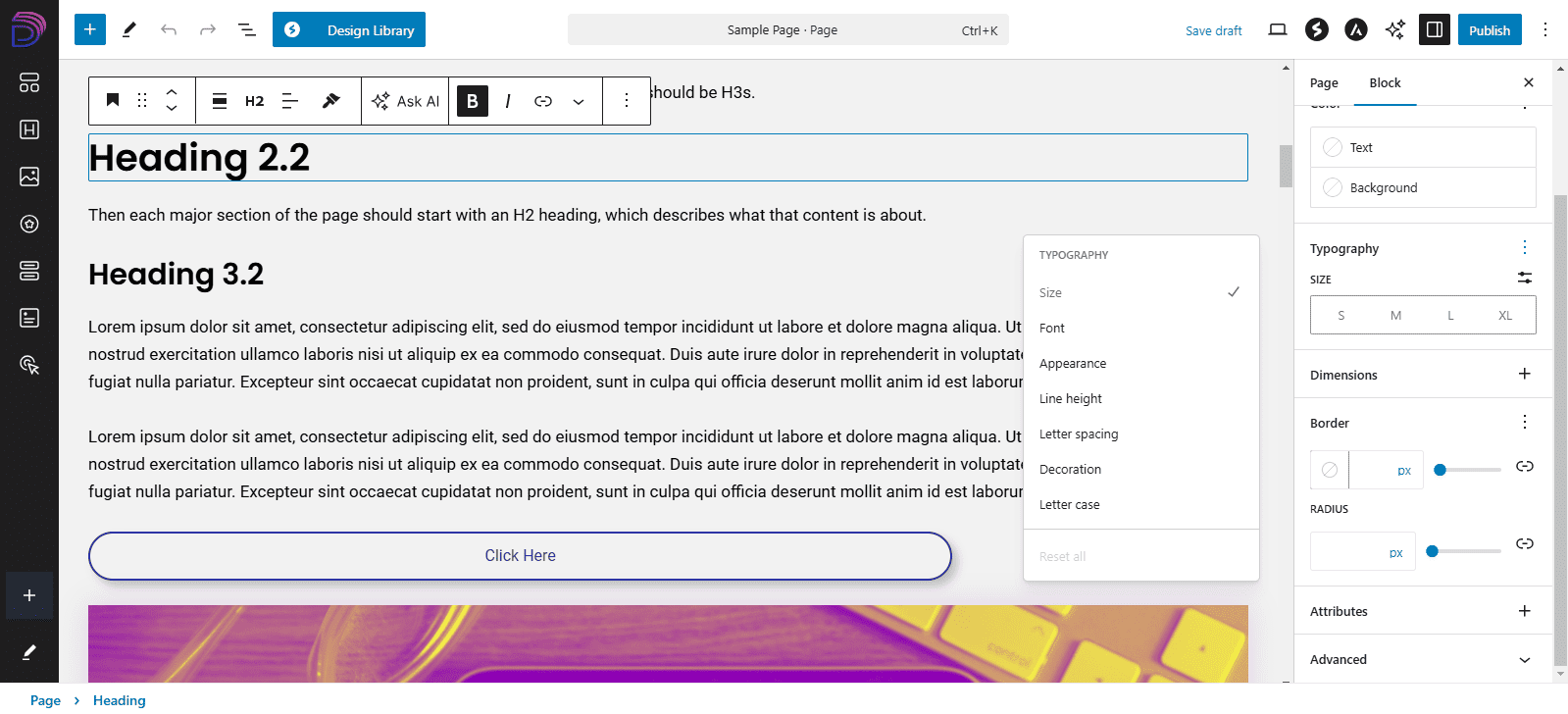Click the copy styles brush icon
This screenshot has height=714, width=1568.
(x=331, y=101)
